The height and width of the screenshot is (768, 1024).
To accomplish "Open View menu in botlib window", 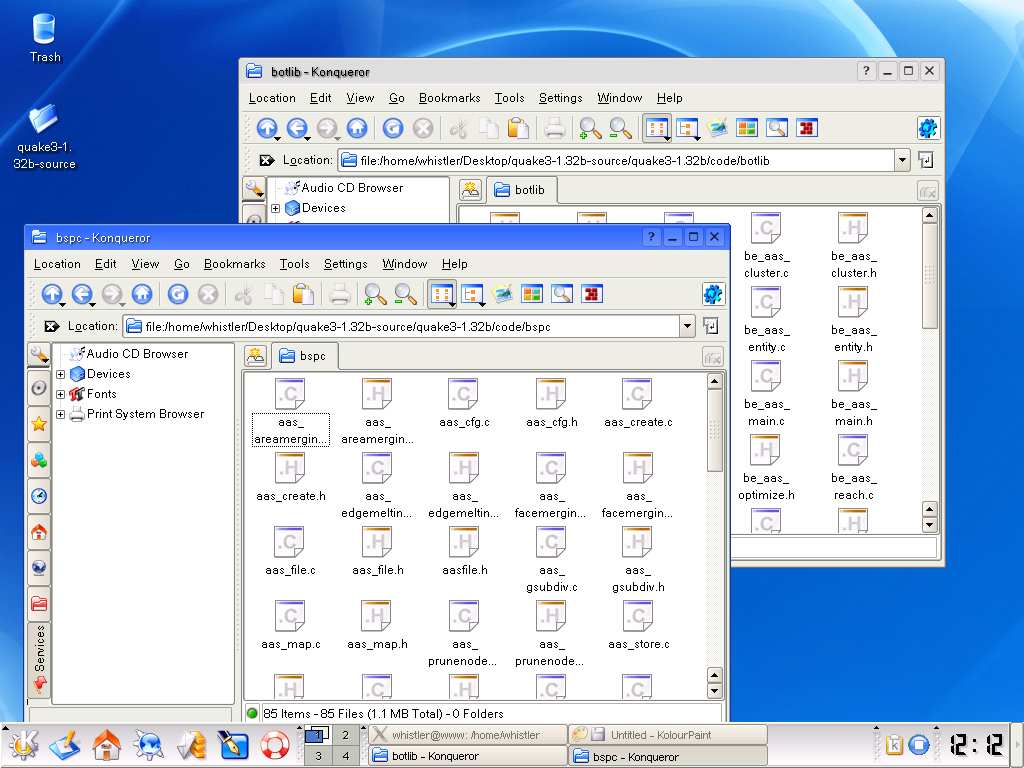I will 360,98.
